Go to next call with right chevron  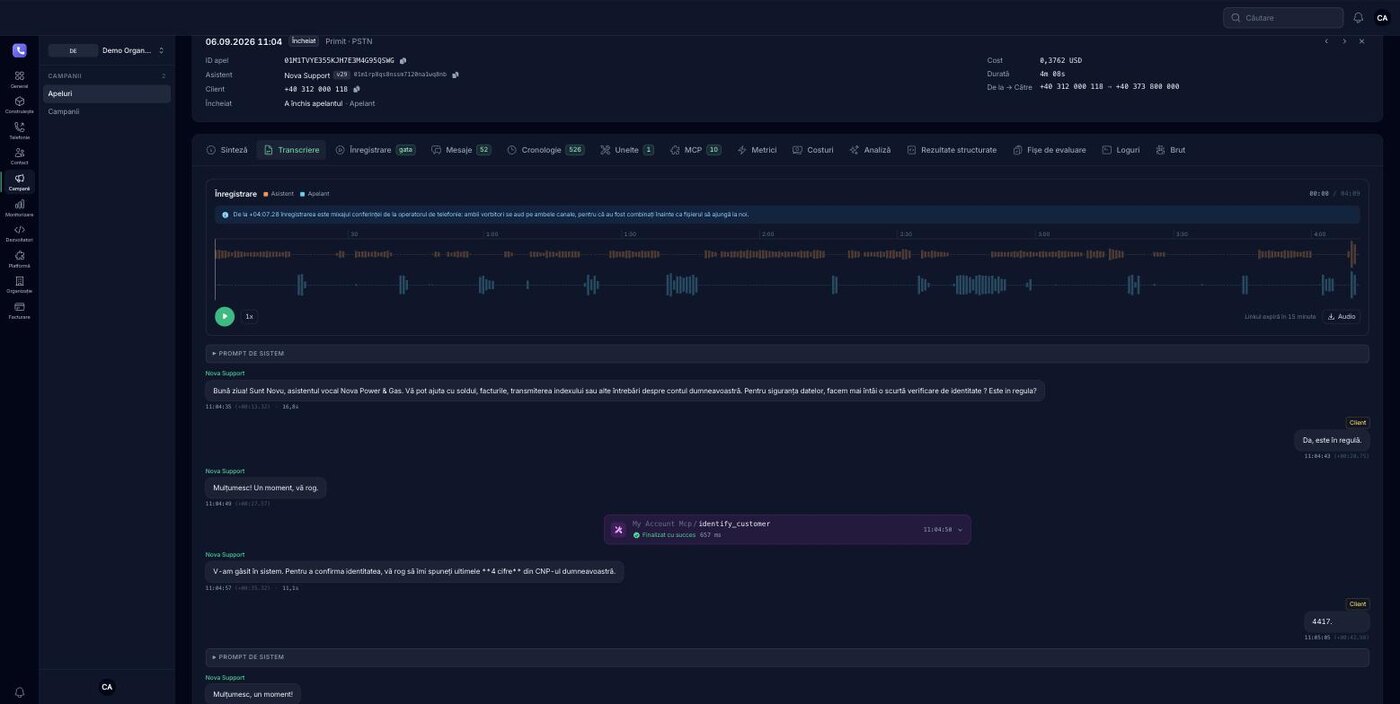coord(1344,41)
